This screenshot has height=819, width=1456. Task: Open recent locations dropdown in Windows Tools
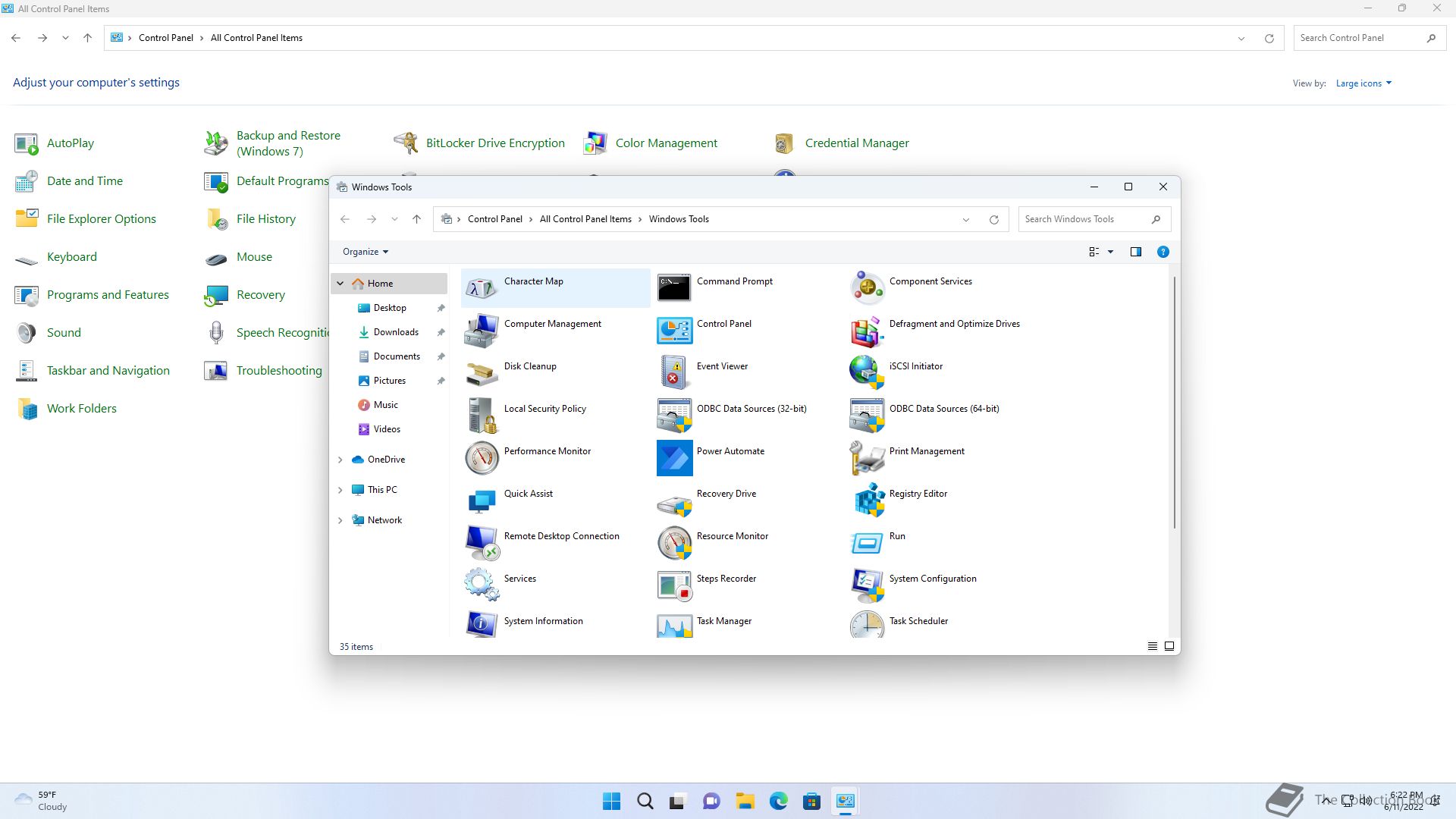point(394,219)
